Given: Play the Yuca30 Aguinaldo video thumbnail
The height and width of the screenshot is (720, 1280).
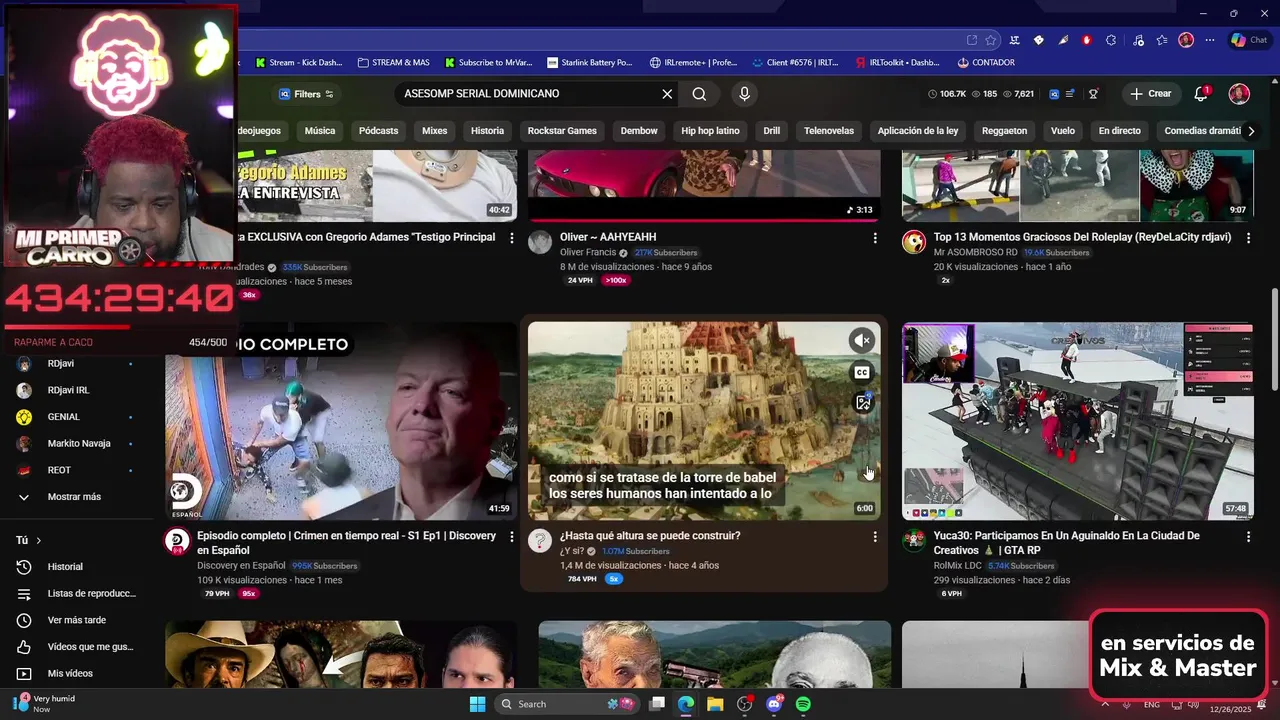Looking at the screenshot, I should pos(1077,421).
